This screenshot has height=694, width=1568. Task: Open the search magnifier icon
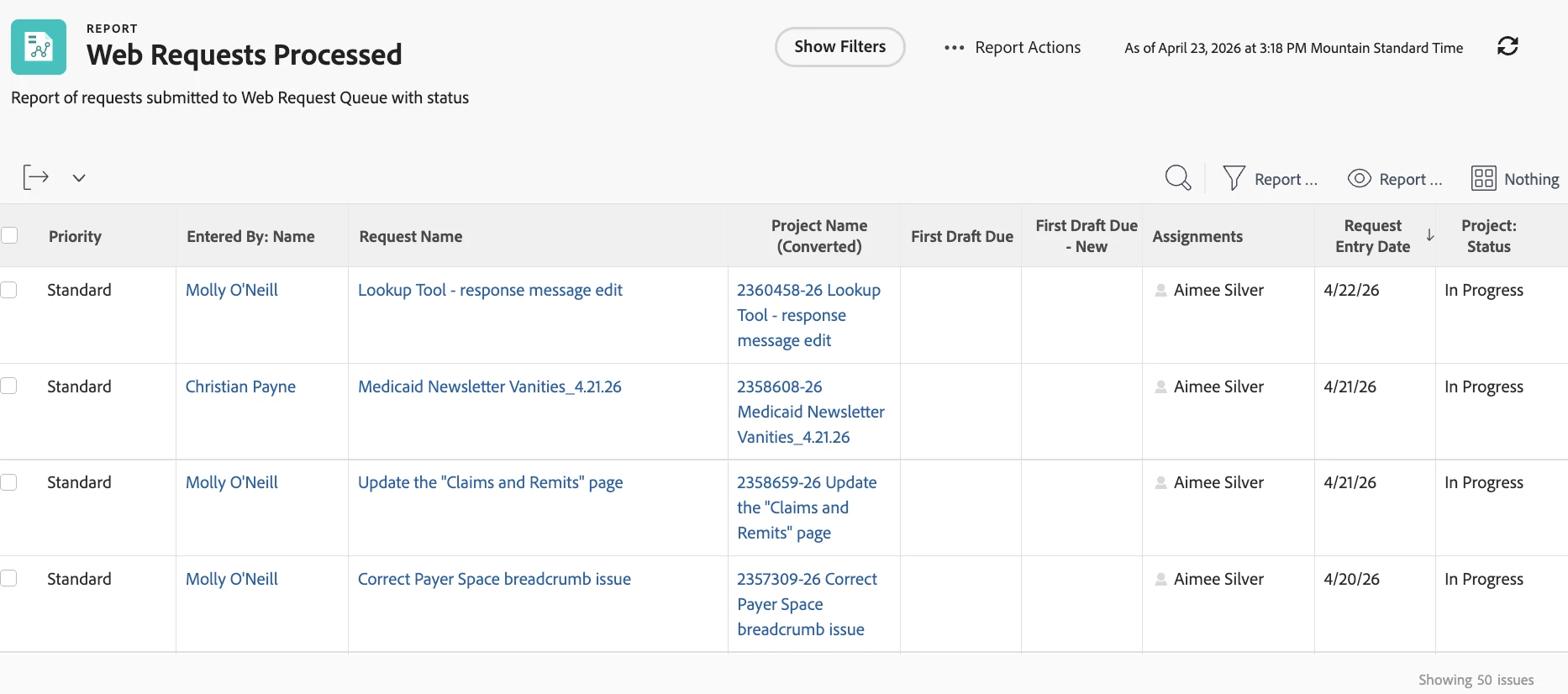tap(1177, 178)
